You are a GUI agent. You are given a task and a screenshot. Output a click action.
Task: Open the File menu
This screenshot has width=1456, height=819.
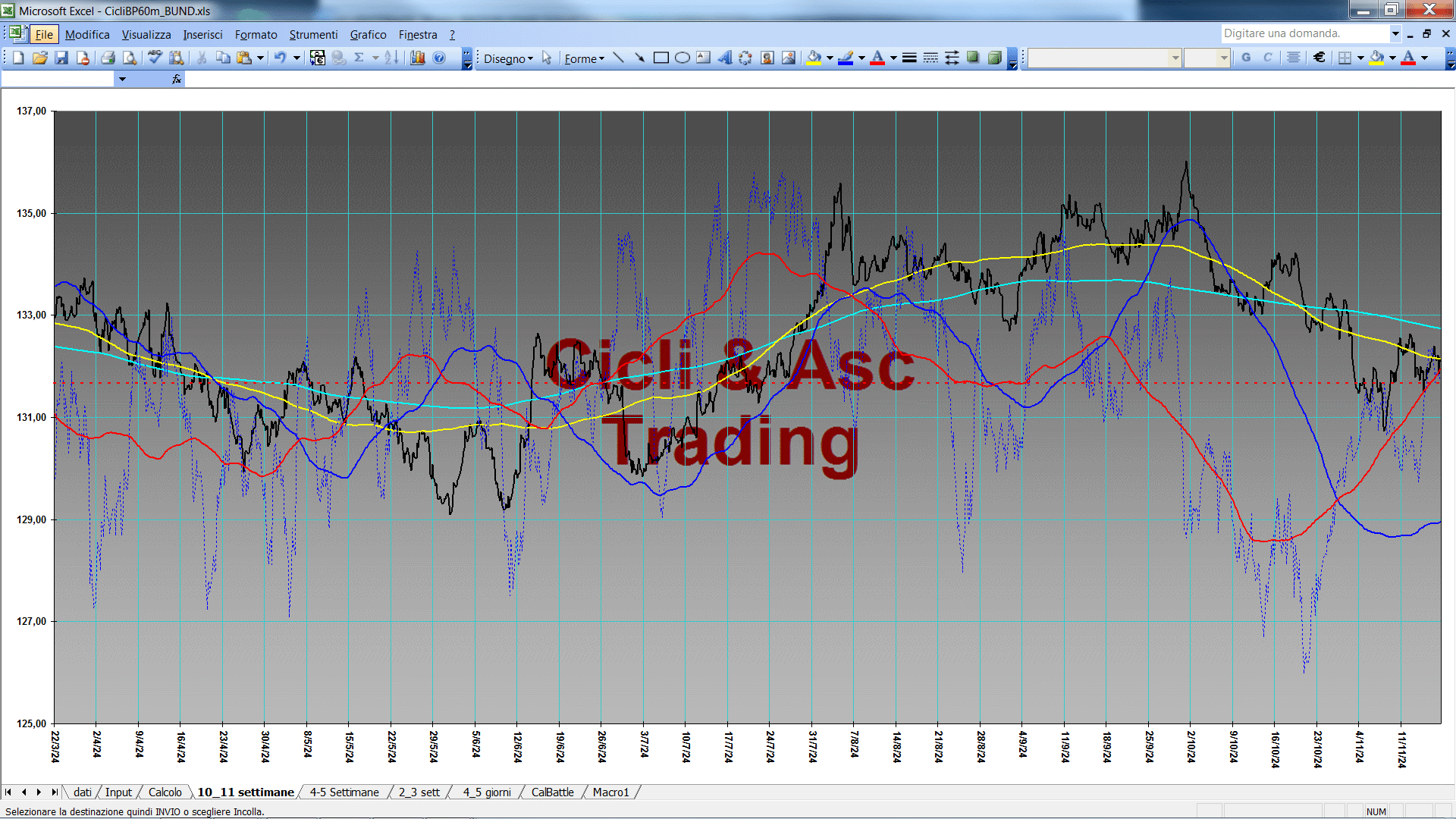[x=44, y=35]
